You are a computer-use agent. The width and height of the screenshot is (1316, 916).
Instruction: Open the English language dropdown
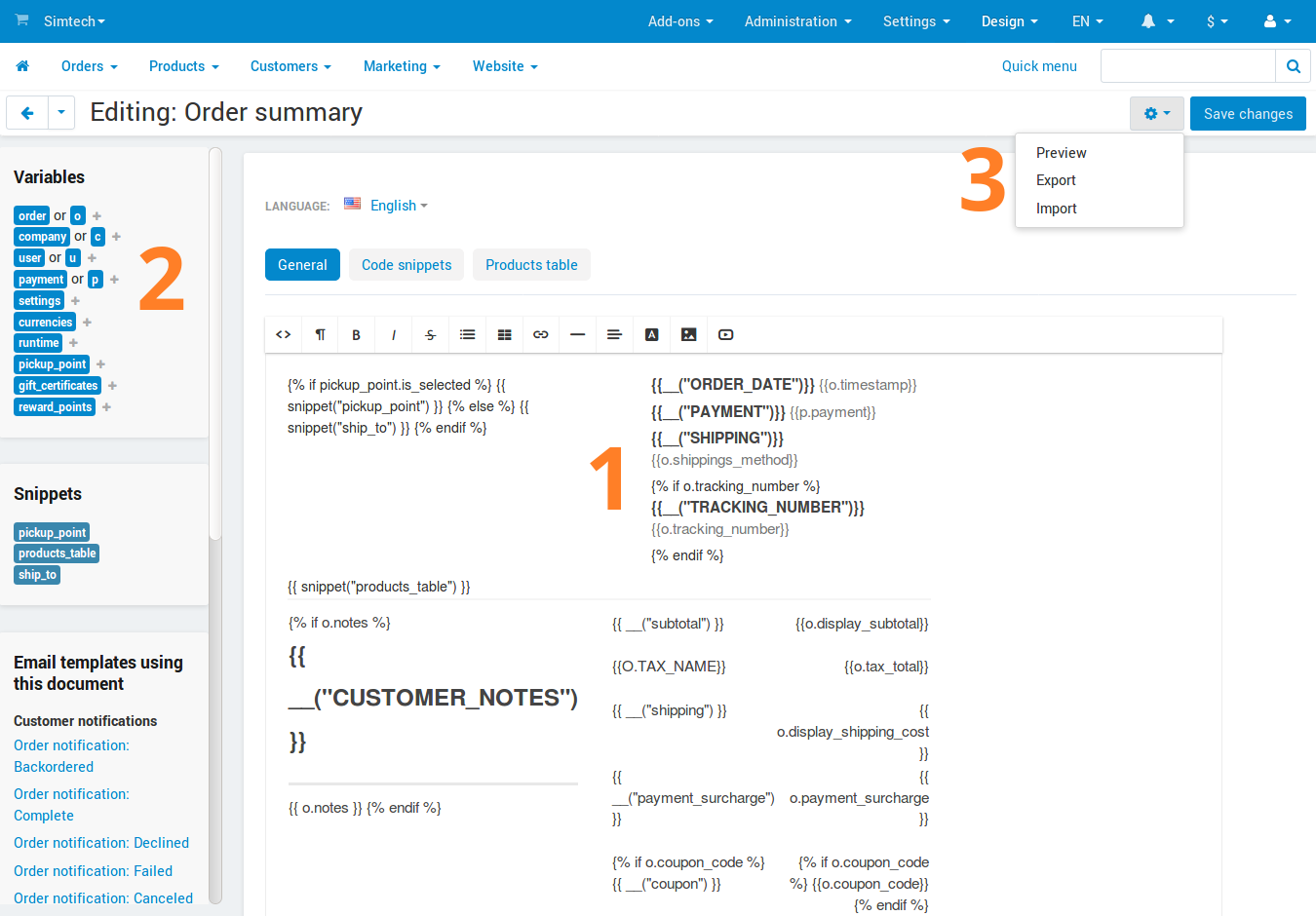pos(399,206)
